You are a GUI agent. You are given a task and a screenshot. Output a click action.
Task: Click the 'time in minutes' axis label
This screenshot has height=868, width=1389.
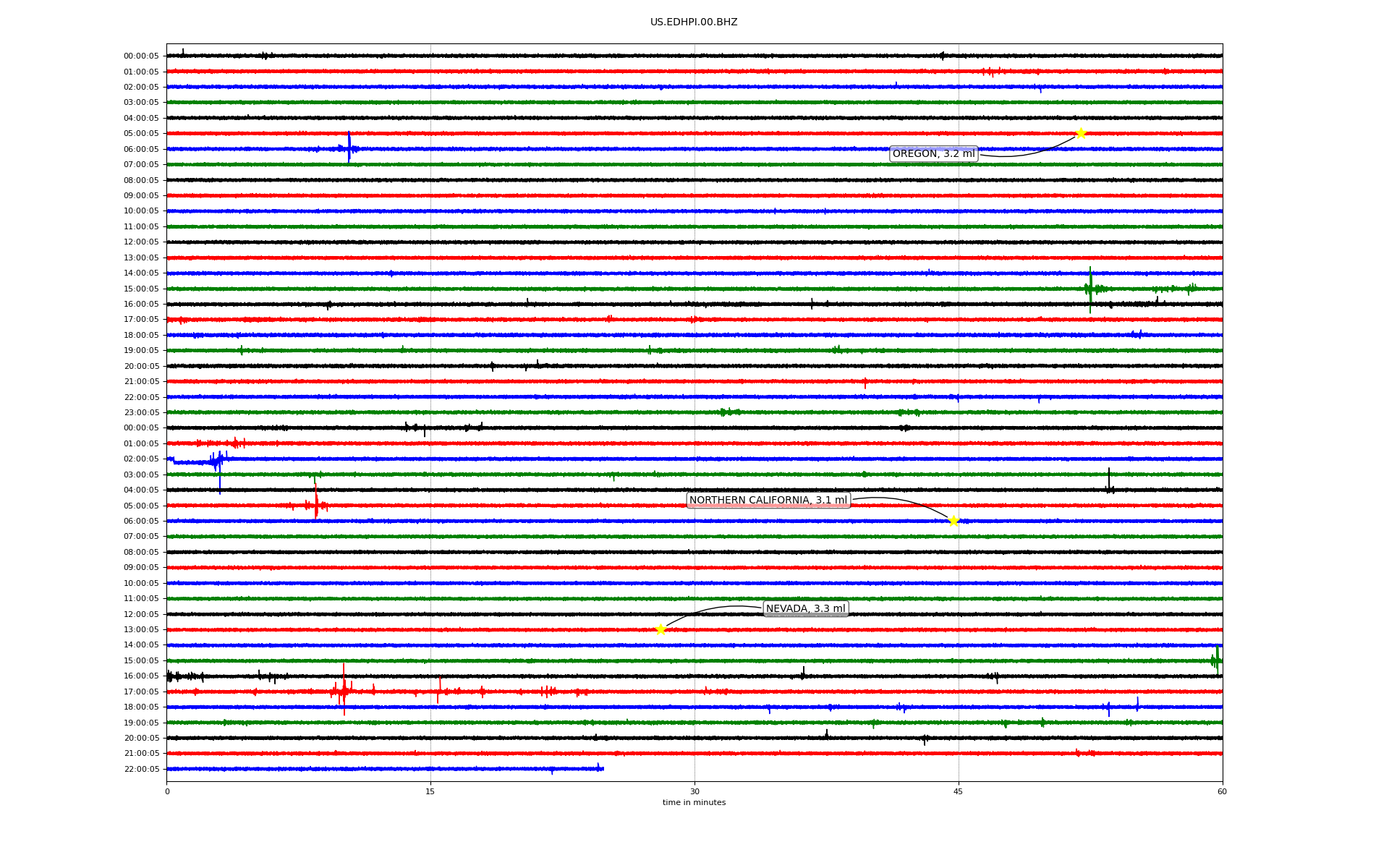pyautogui.click(x=694, y=802)
